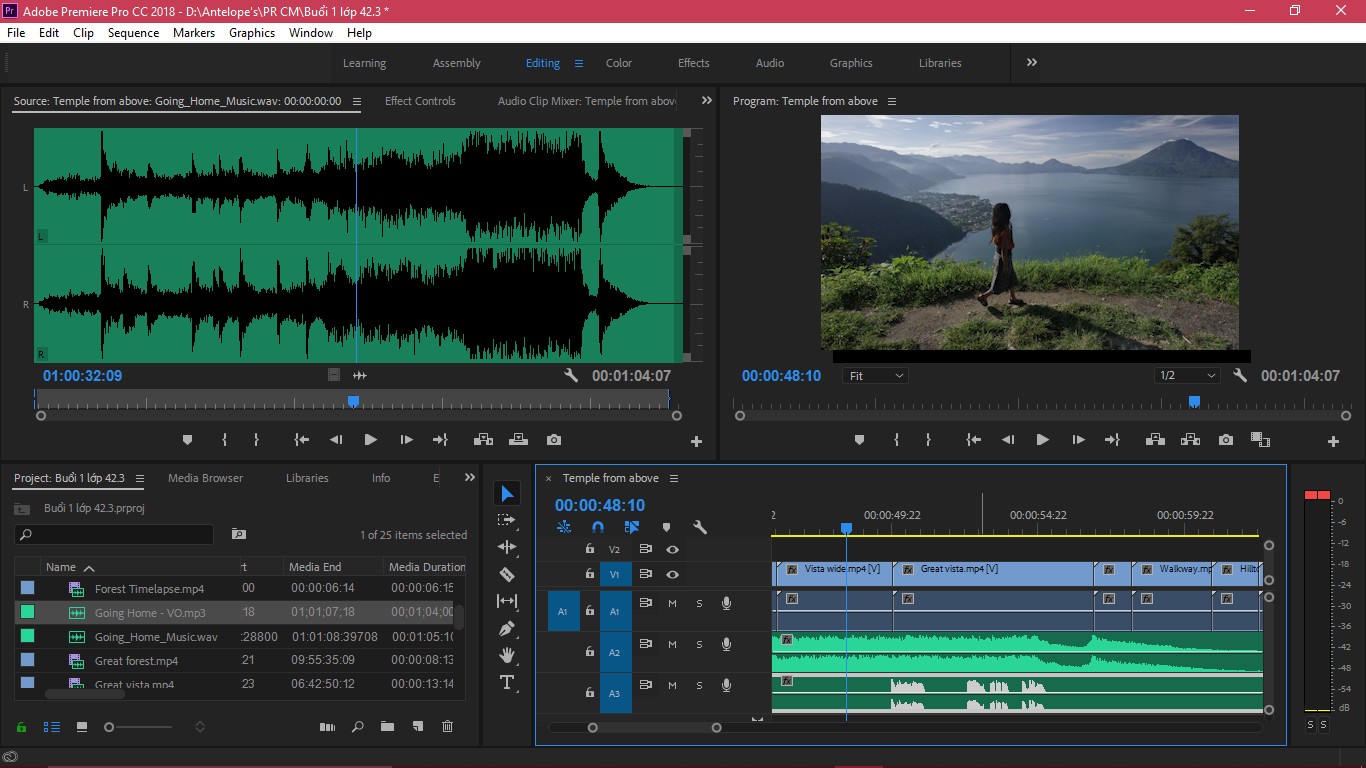The image size is (1366, 768).
Task: Solo track A2
Action: click(x=699, y=644)
